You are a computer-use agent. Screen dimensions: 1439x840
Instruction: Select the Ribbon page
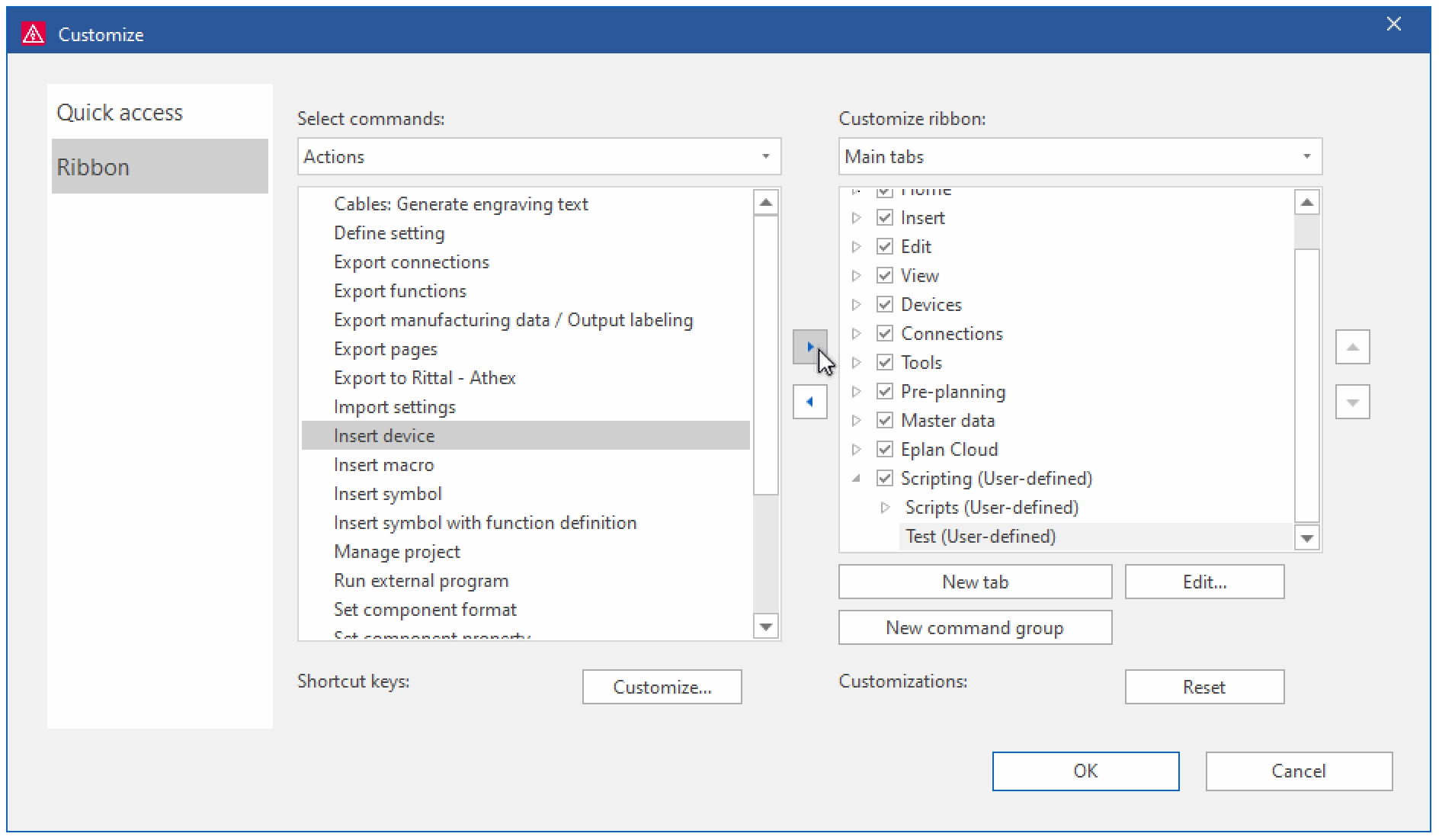click(x=160, y=166)
